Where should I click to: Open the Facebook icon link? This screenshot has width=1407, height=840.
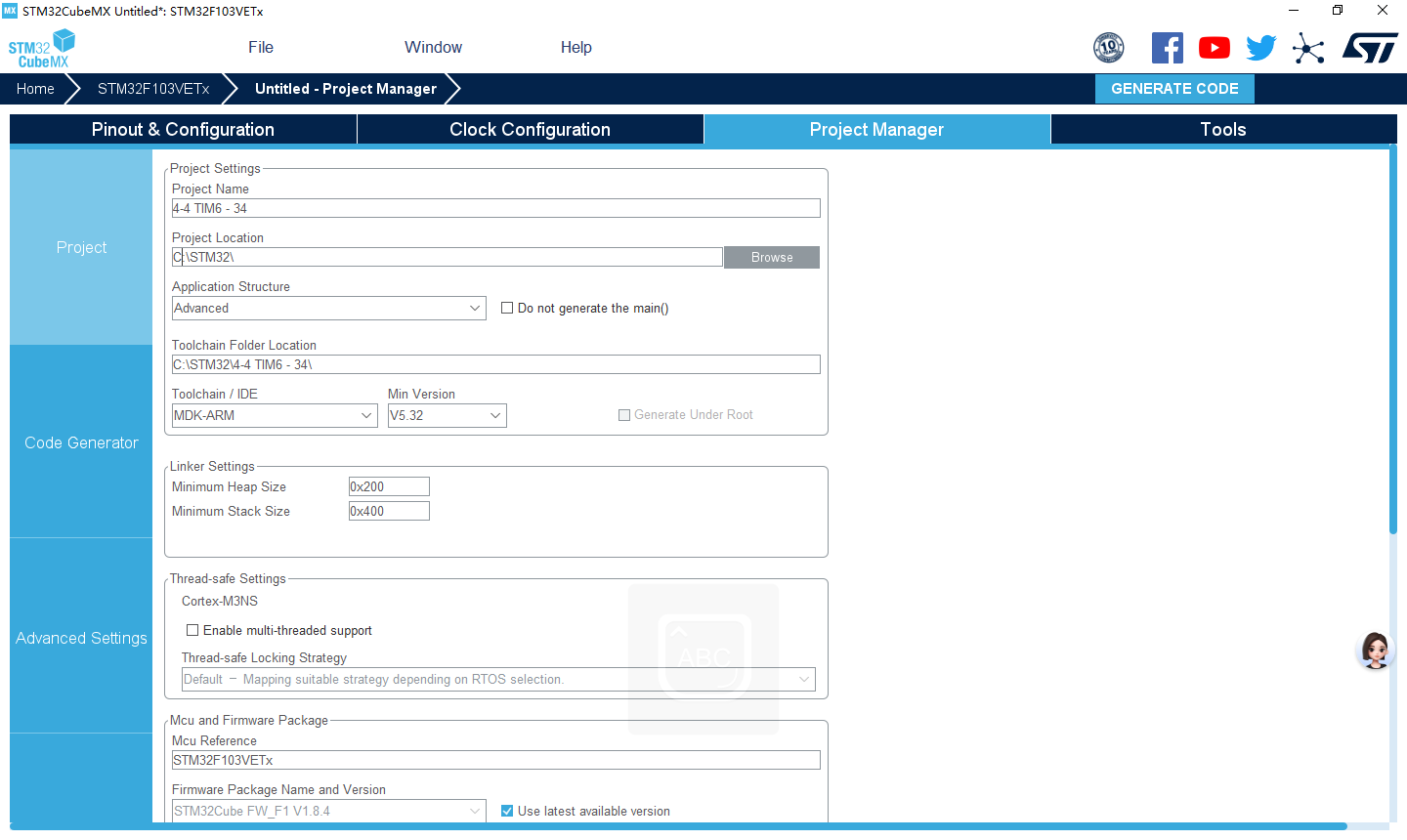click(x=1167, y=48)
